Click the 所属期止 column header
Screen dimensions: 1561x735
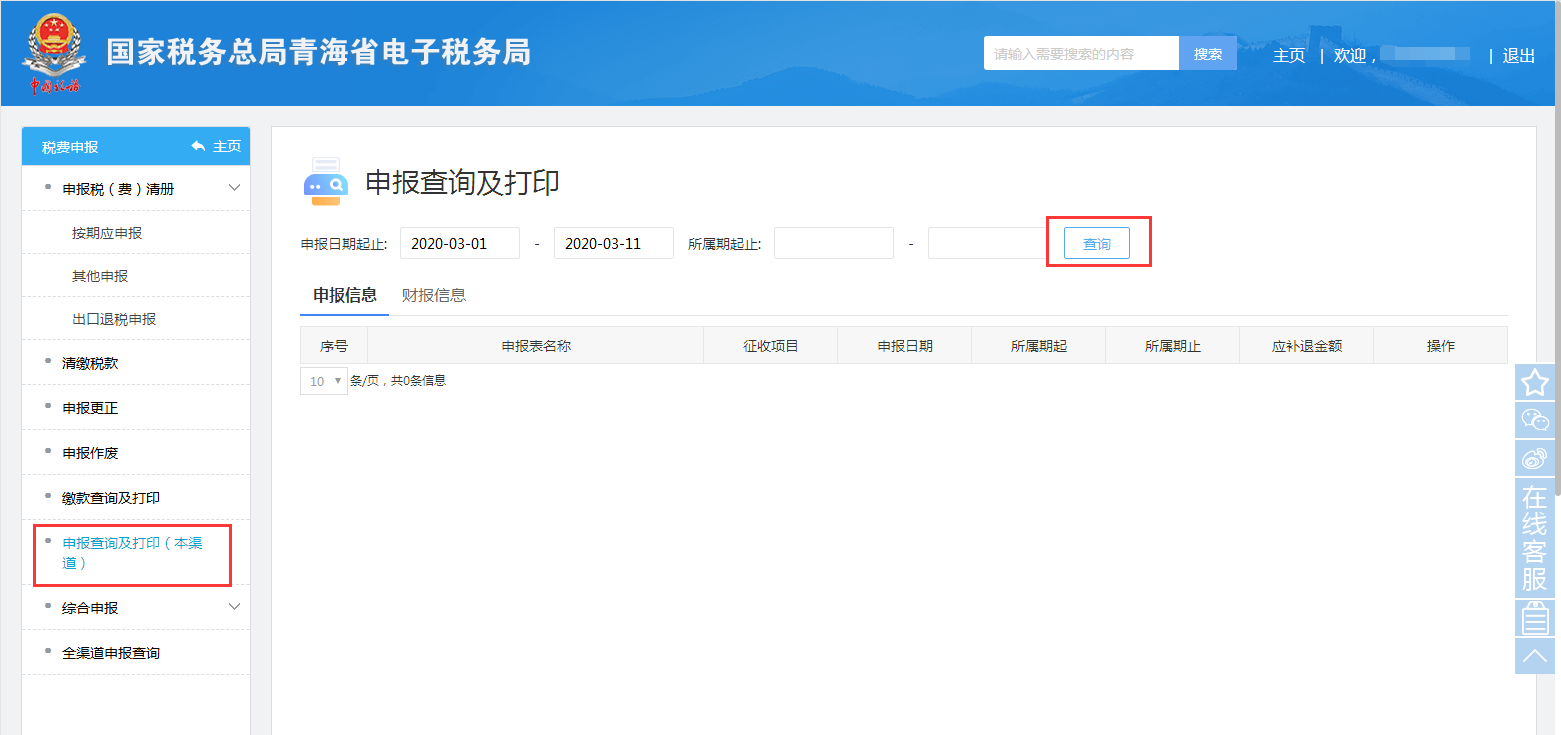pyautogui.click(x=1173, y=346)
